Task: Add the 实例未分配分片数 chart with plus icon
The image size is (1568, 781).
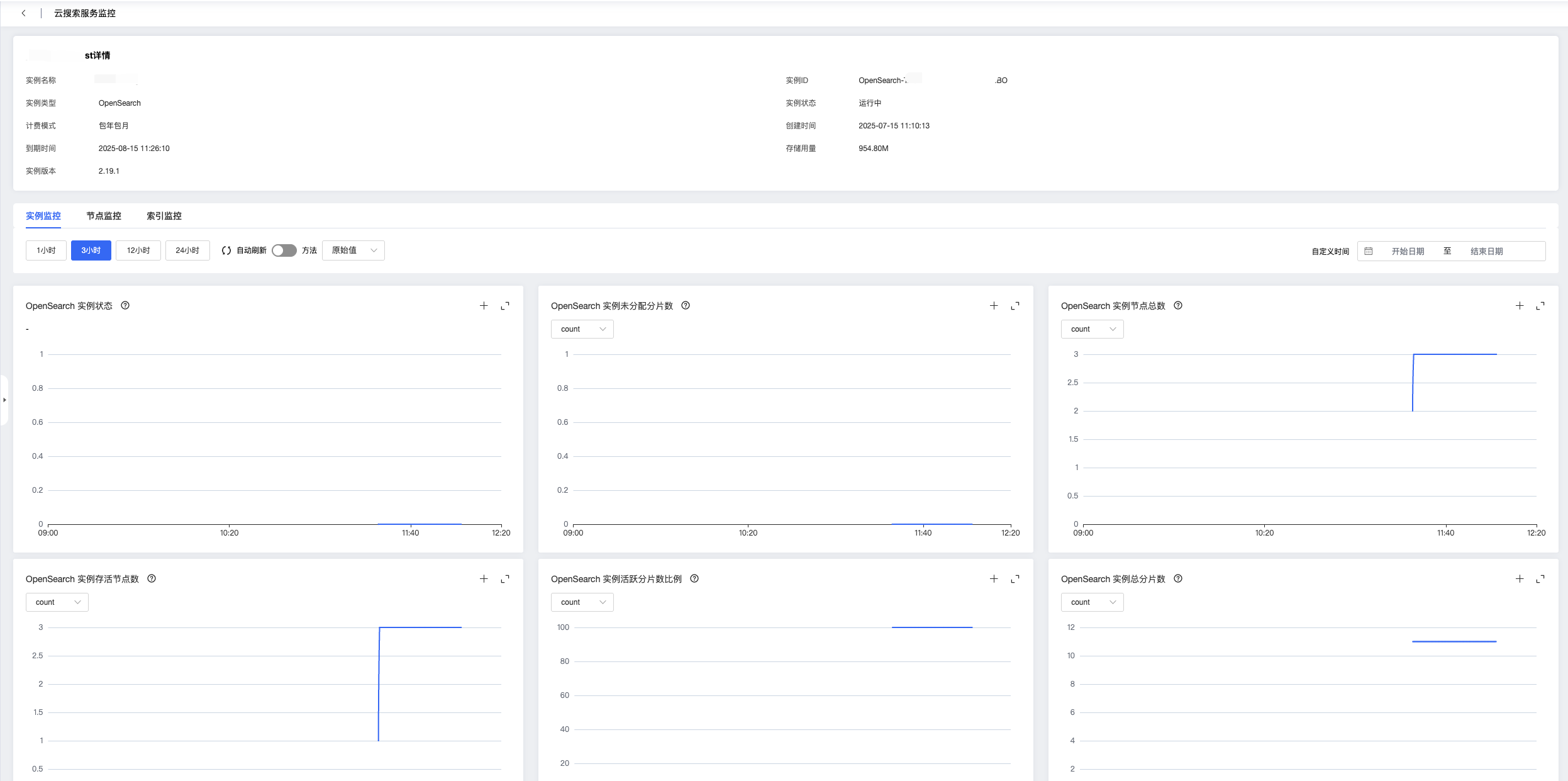Action: (994, 306)
